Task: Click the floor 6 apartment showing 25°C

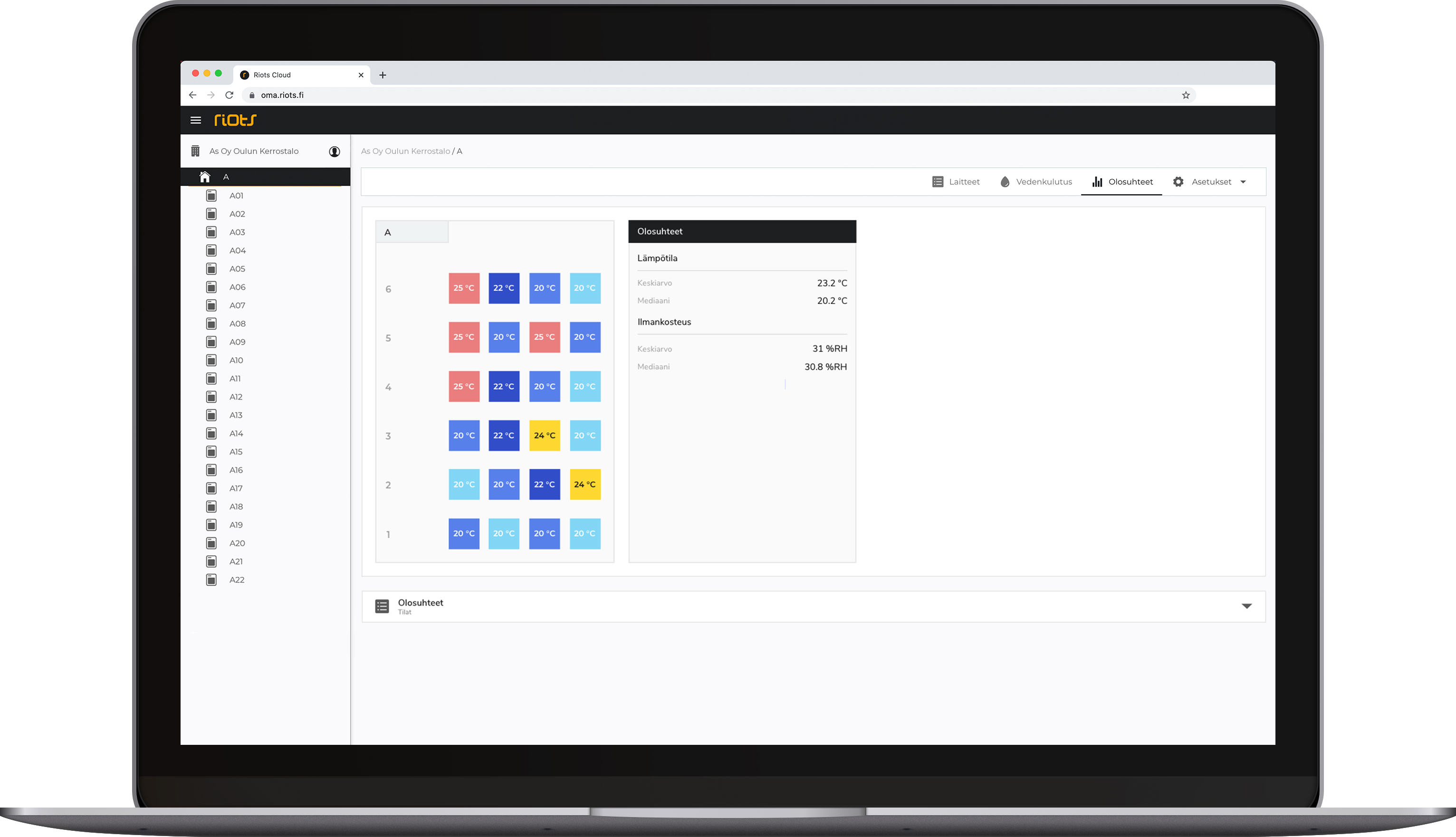Action: [x=463, y=288]
